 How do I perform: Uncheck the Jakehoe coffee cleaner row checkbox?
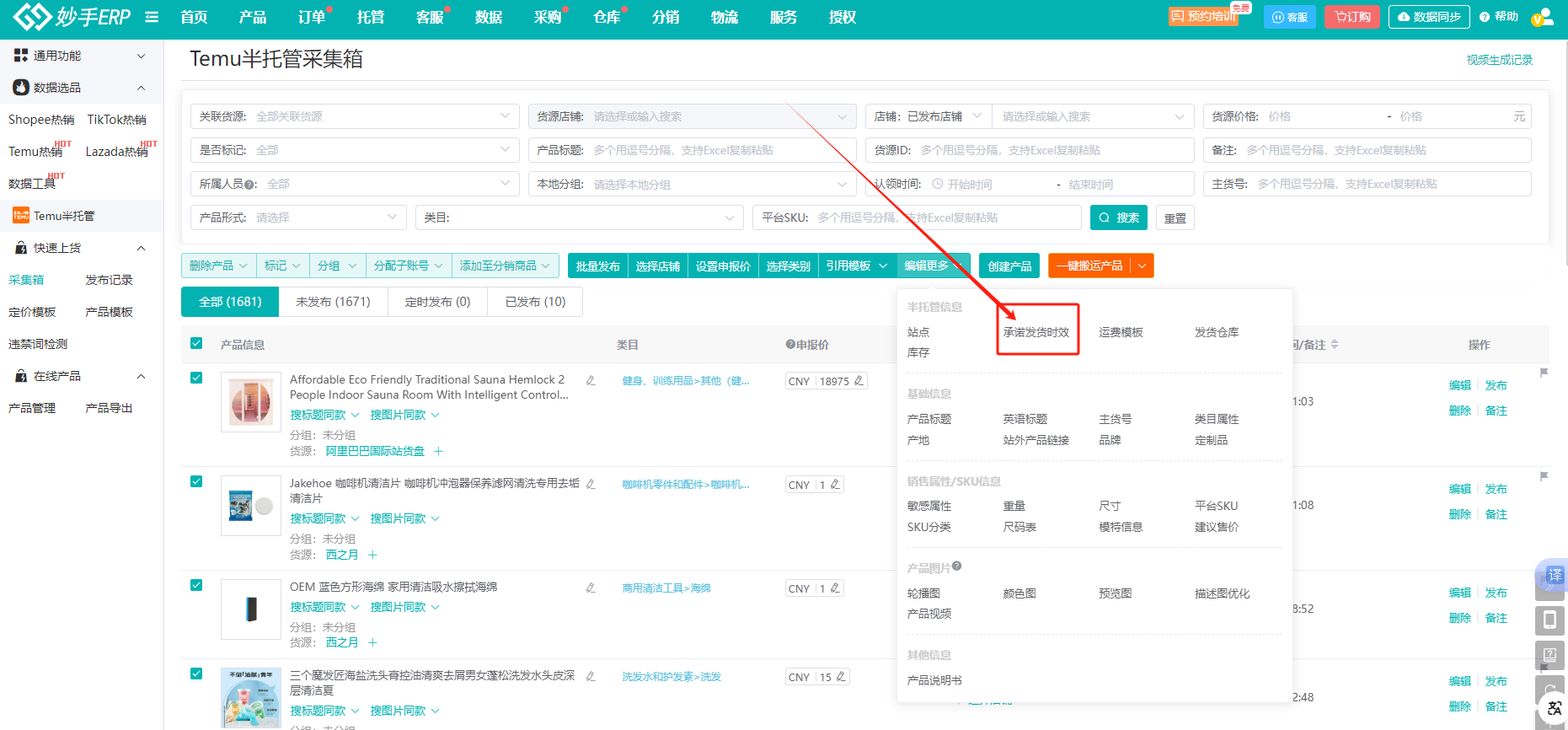pos(196,481)
